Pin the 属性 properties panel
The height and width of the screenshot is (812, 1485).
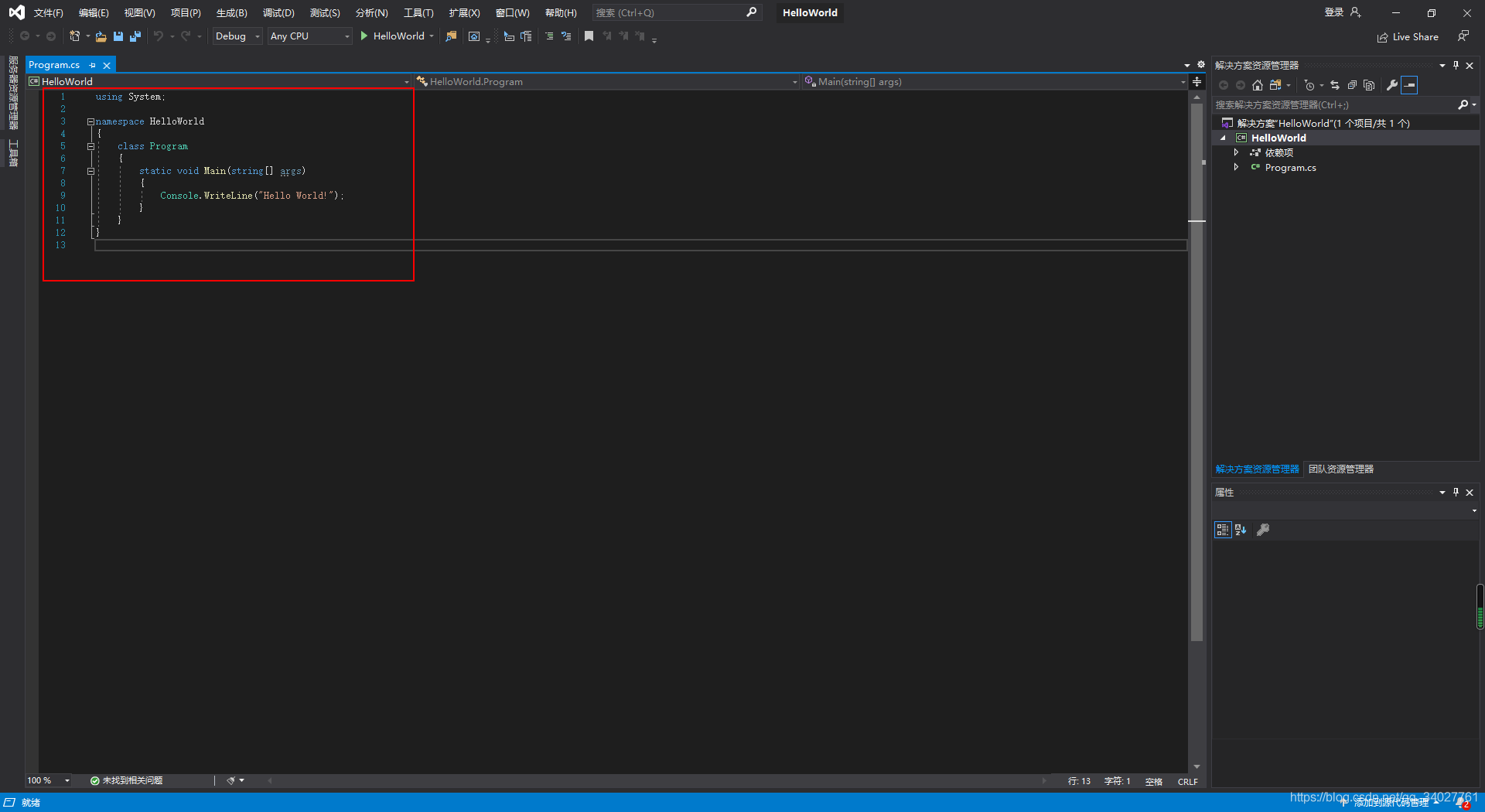[1456, 492]
